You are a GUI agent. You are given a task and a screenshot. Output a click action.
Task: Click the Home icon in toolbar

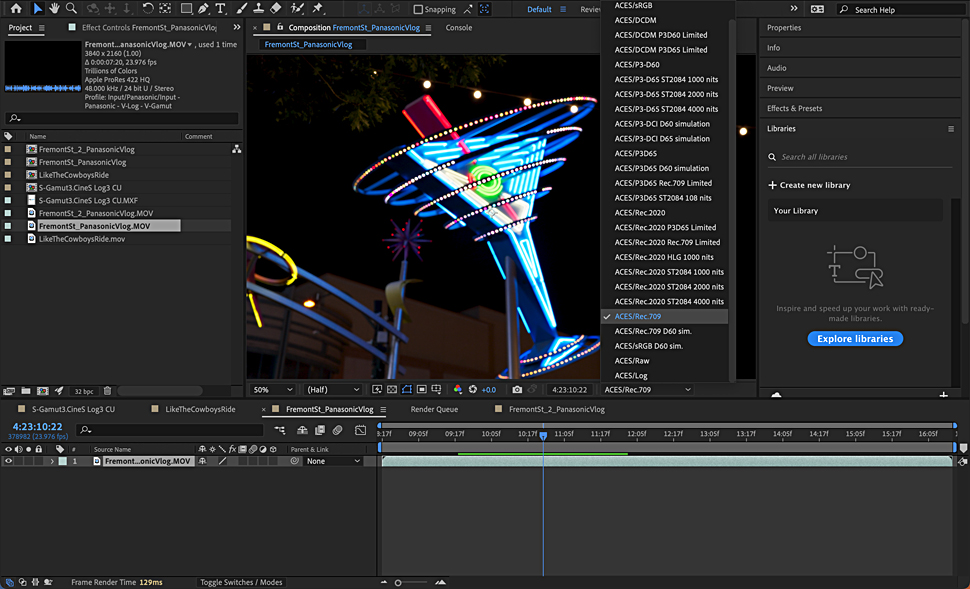click(x=16, y=9)
